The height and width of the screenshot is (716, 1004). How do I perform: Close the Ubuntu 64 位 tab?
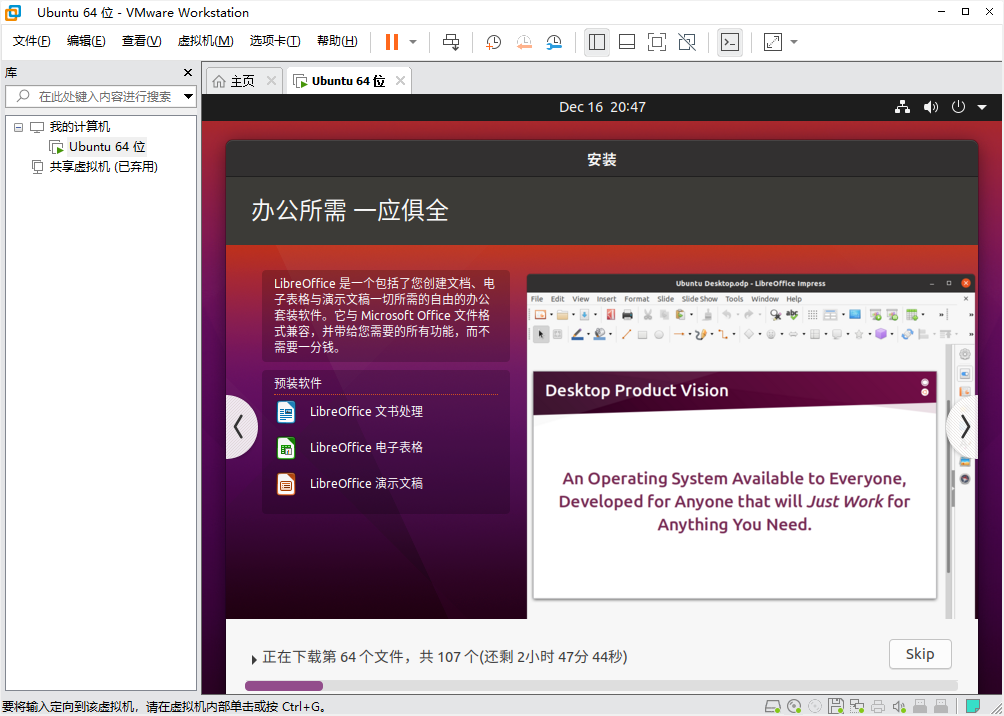tap(400, 81)
